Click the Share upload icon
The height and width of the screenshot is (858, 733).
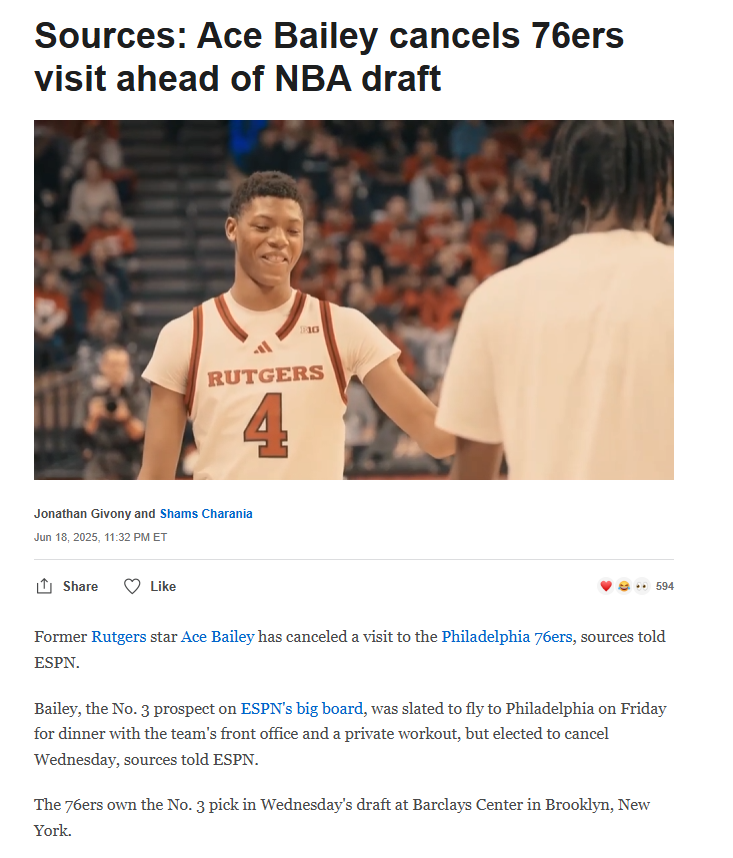pyautogui.click(x=44, y=586)
